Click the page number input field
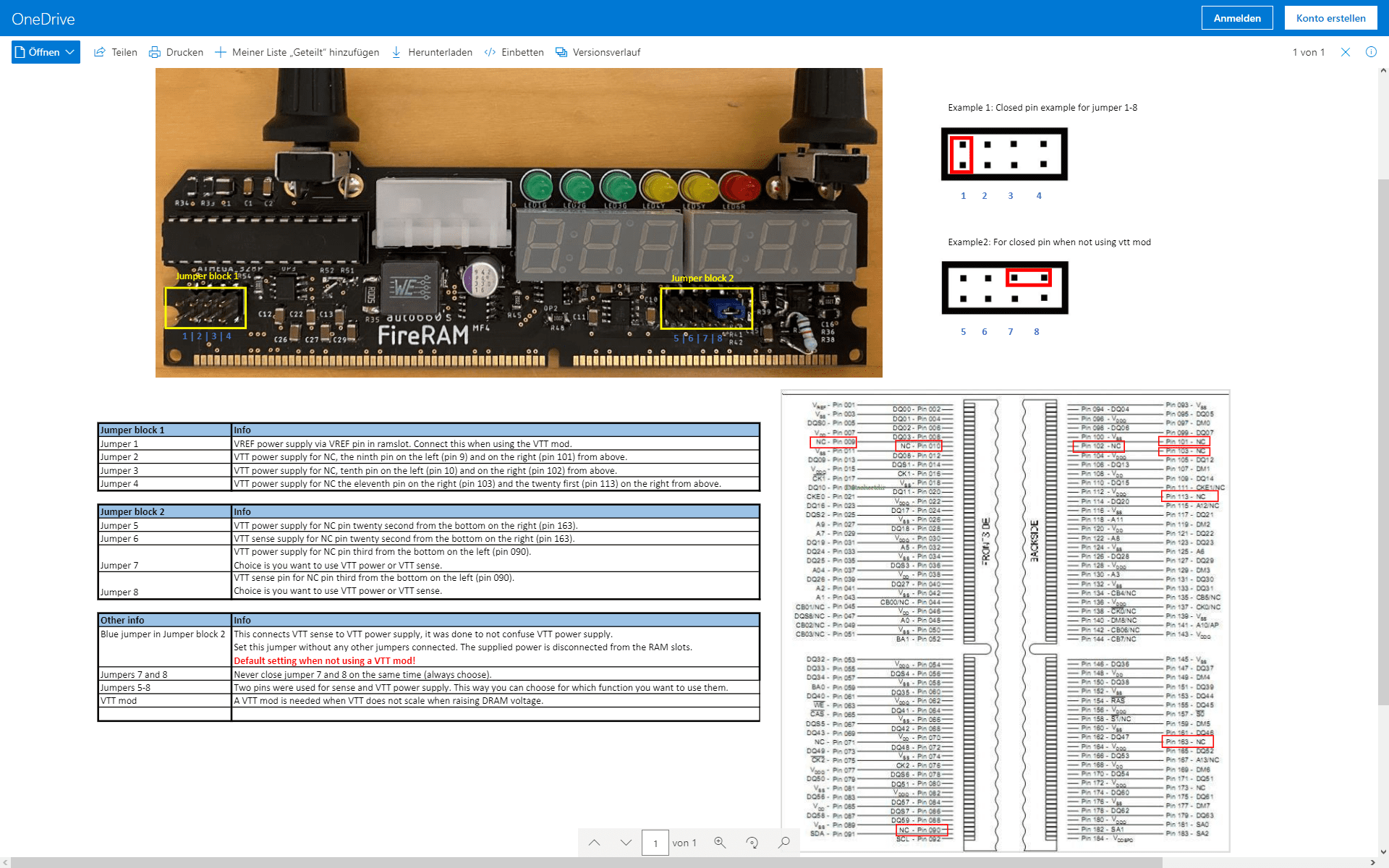1389x868 pixels. coord(655,843)
